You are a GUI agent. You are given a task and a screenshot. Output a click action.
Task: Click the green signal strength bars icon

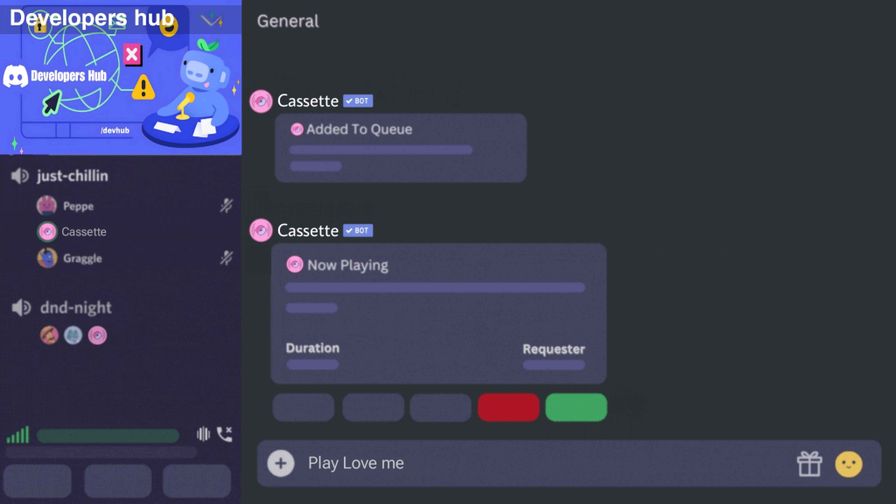[18, 435]
